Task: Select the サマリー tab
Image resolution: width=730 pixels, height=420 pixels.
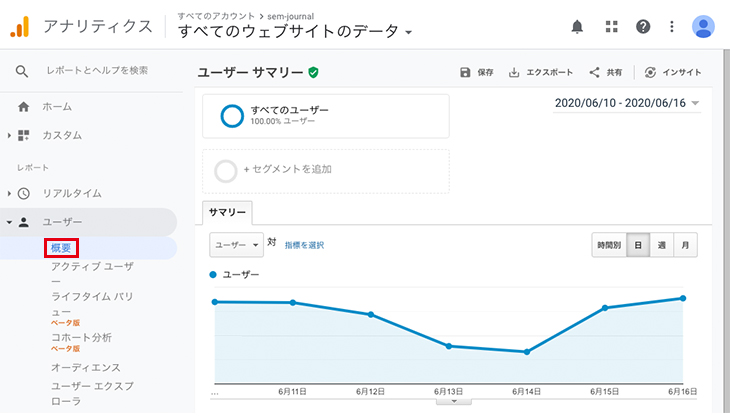Action: click(227, 212)
